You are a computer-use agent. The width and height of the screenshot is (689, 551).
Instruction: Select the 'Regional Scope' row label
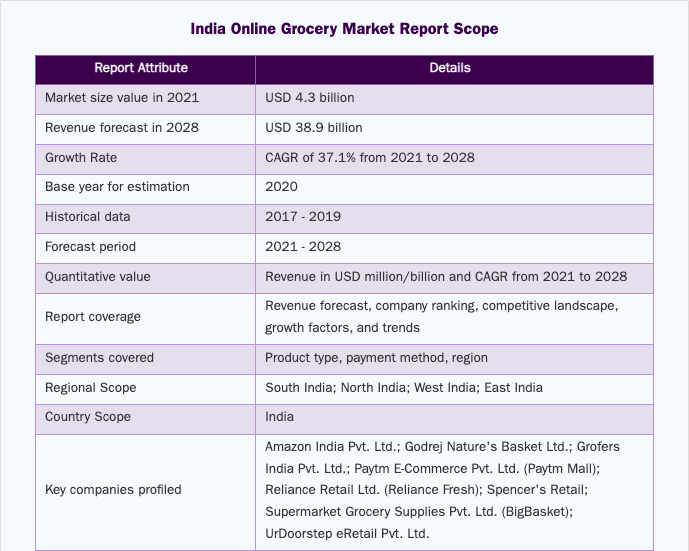pyautogui.click(x=91, y=388)
